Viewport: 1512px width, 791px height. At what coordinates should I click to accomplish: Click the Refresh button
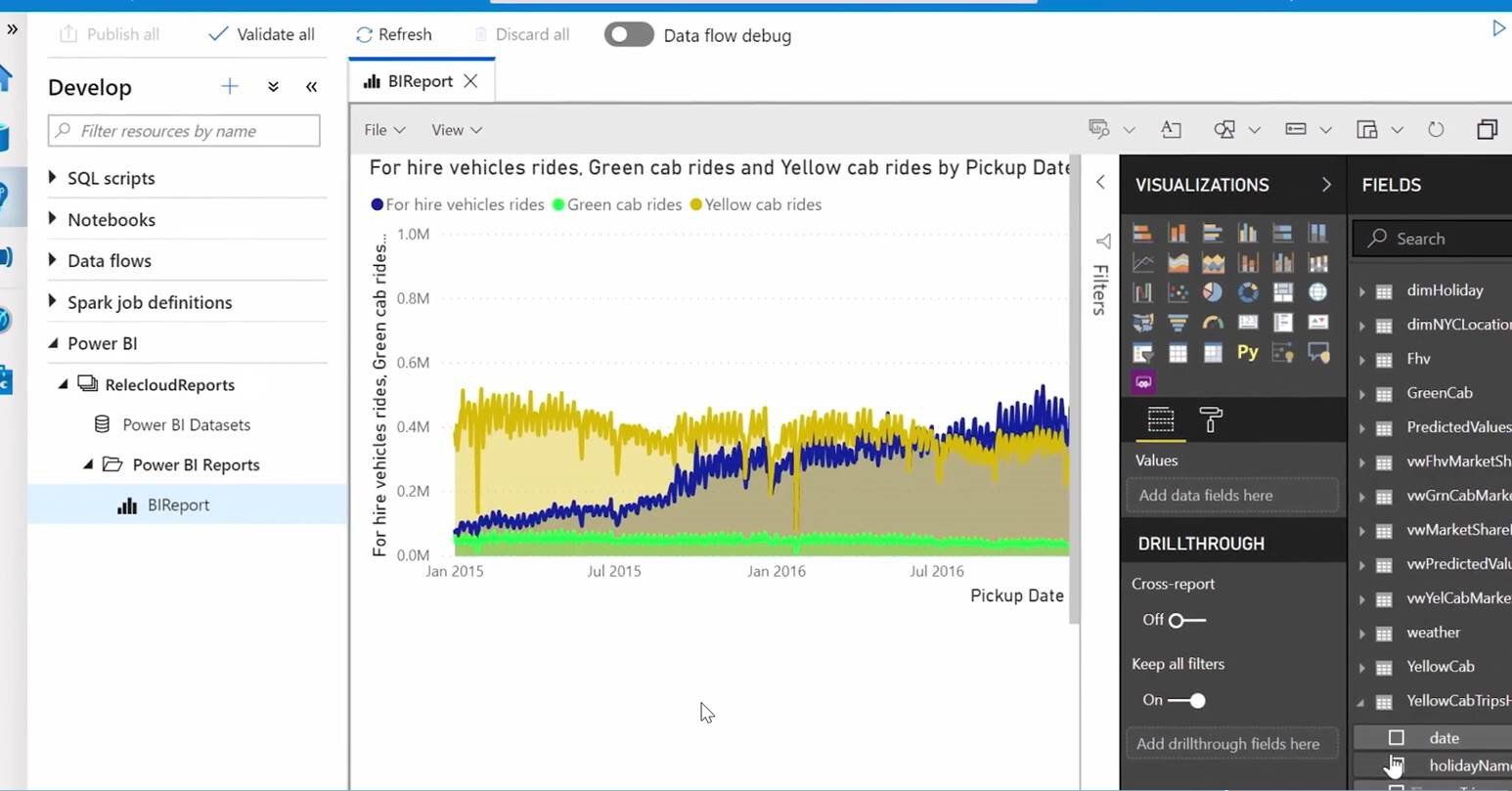pyautogui.click(x=393, y=34)
